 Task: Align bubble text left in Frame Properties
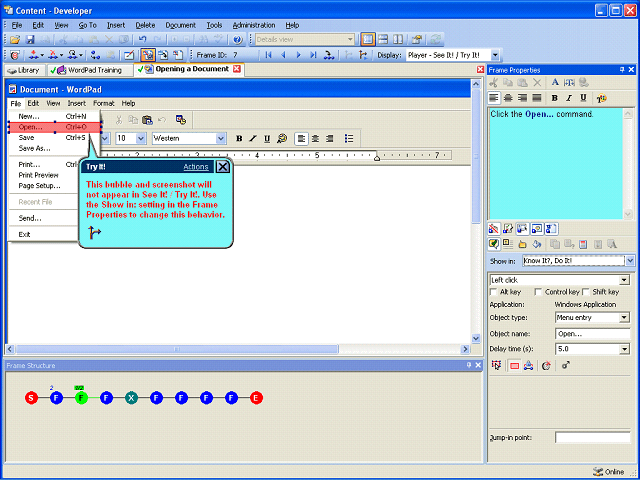tap(494, 98)
